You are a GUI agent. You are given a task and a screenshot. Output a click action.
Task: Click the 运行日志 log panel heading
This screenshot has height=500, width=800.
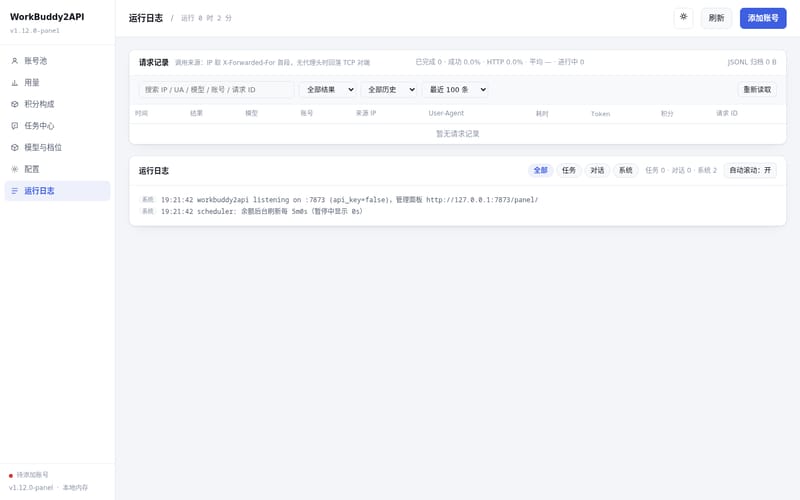[x=154, y=171]
